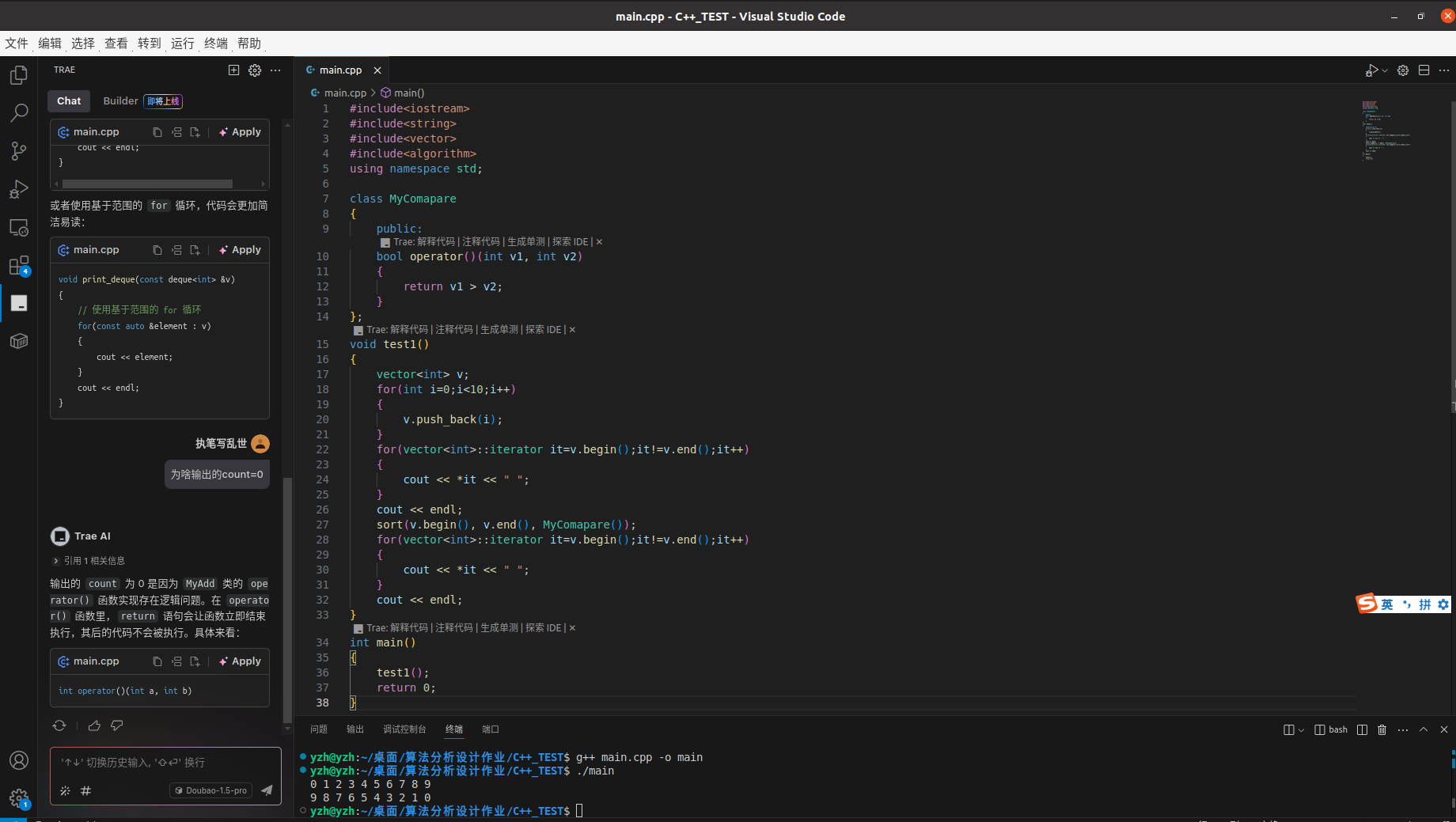Open the Source Control view
This screenshot has height=822, width=1456.
pyautogui.click(x=19, y=151)
